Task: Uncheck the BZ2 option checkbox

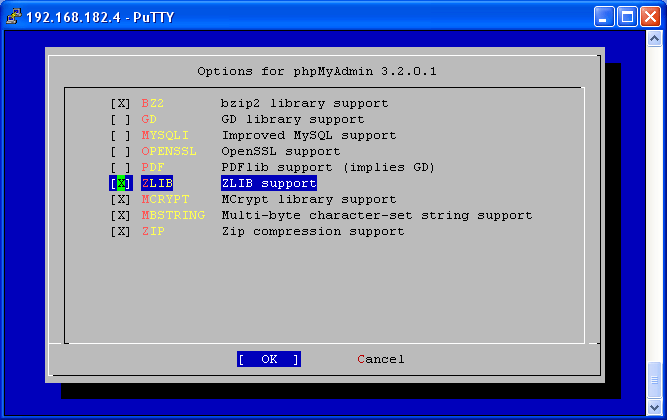Action: 121,103
